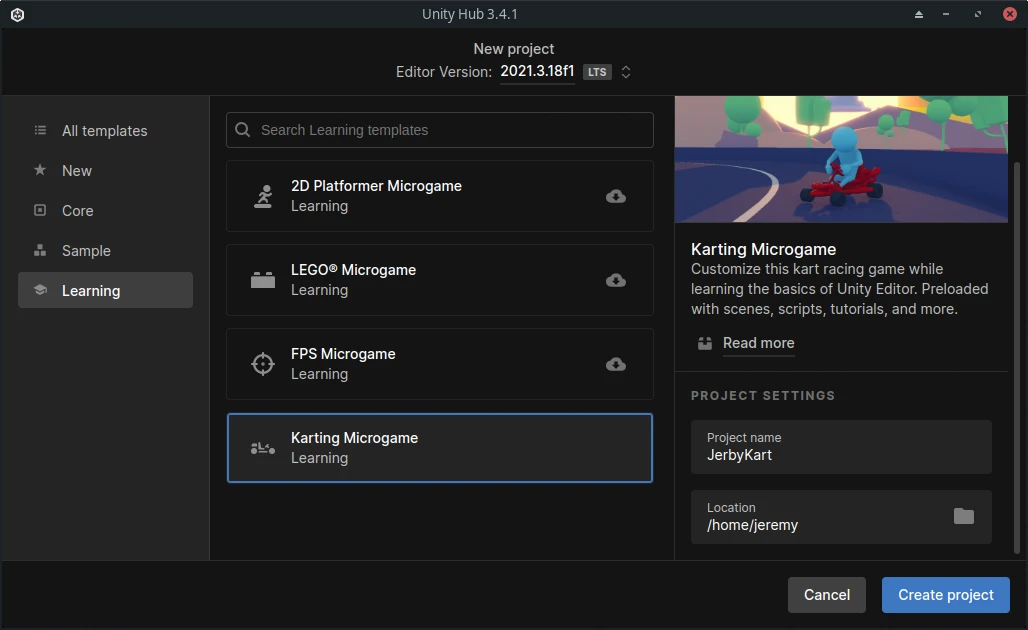1028x630 pixels.
Task: Click the FPS crosshair icon
Action: click(263, 364)
